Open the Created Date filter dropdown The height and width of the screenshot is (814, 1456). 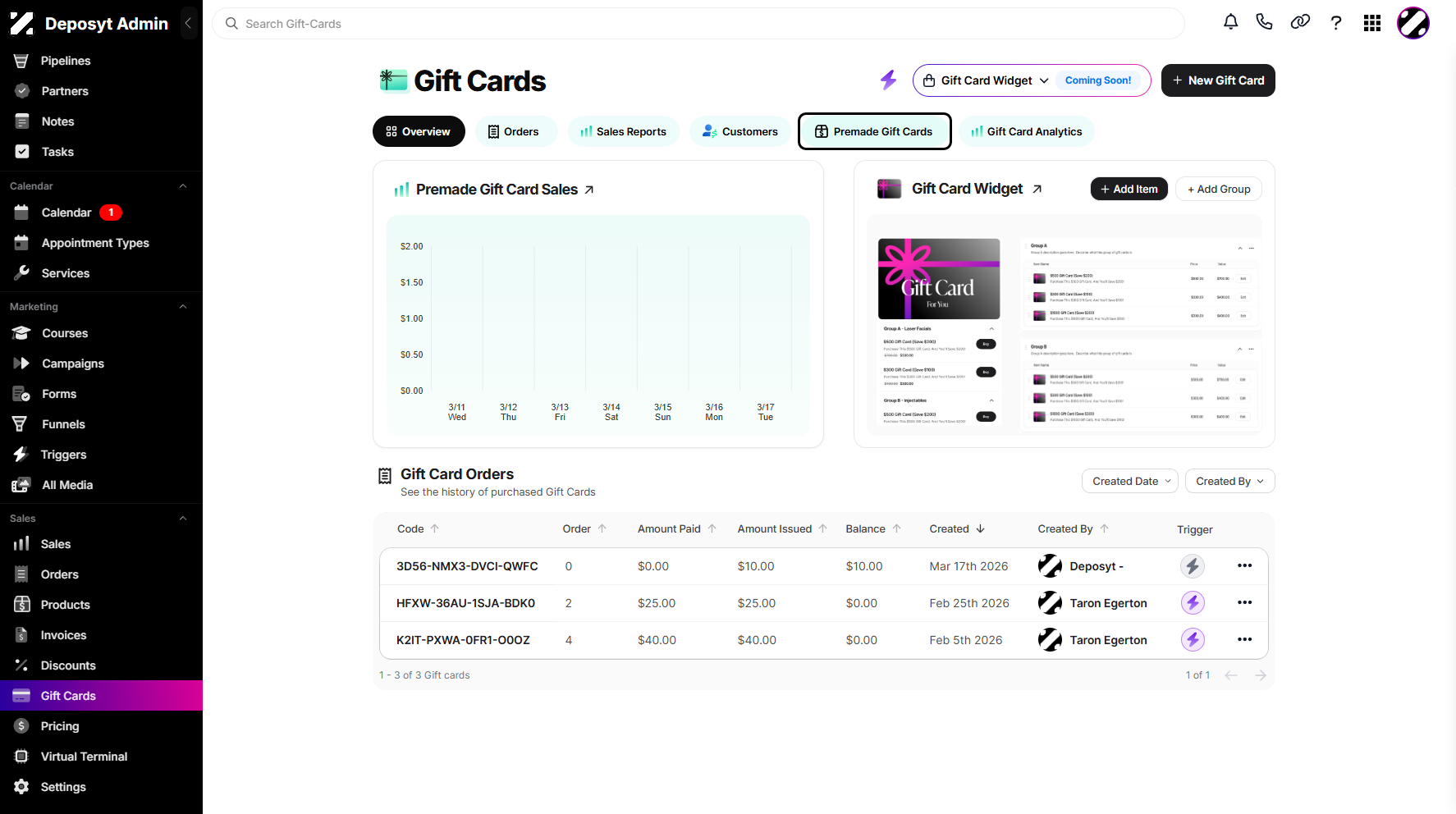point(1130,481)
